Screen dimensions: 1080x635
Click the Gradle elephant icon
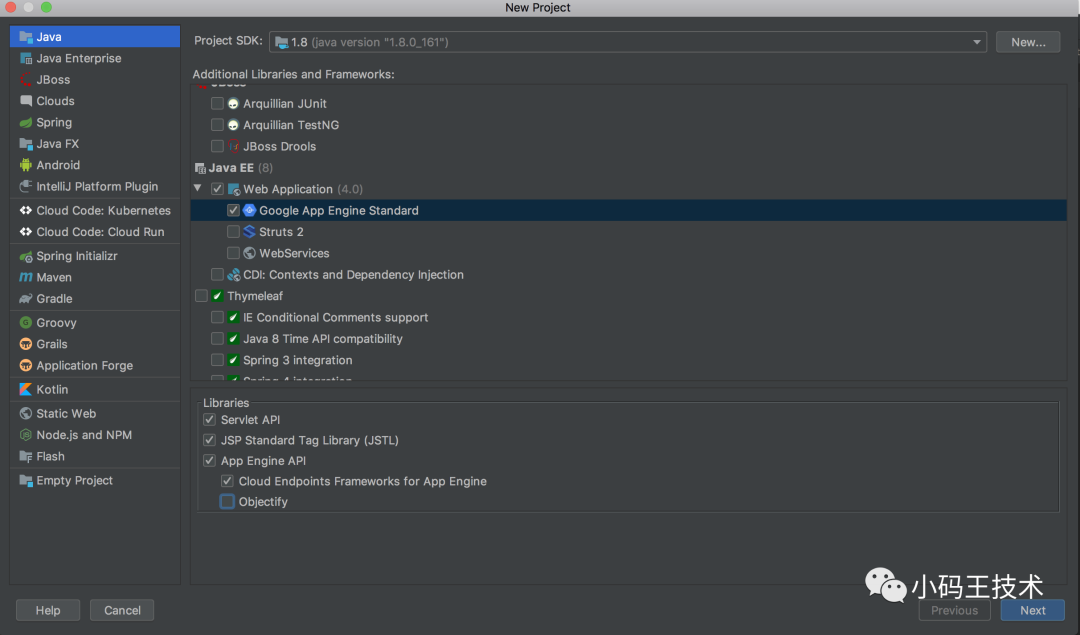(x=26, y=298)
